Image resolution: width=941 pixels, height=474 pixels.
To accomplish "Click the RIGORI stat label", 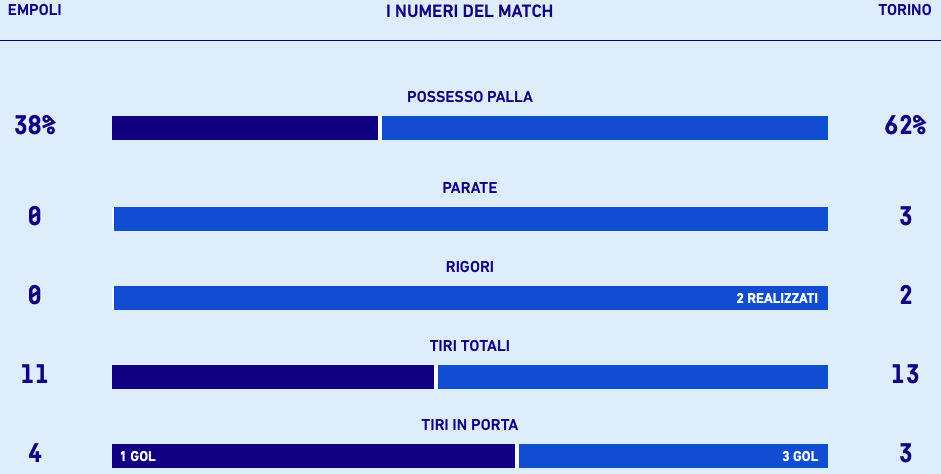I will (469, 267).
